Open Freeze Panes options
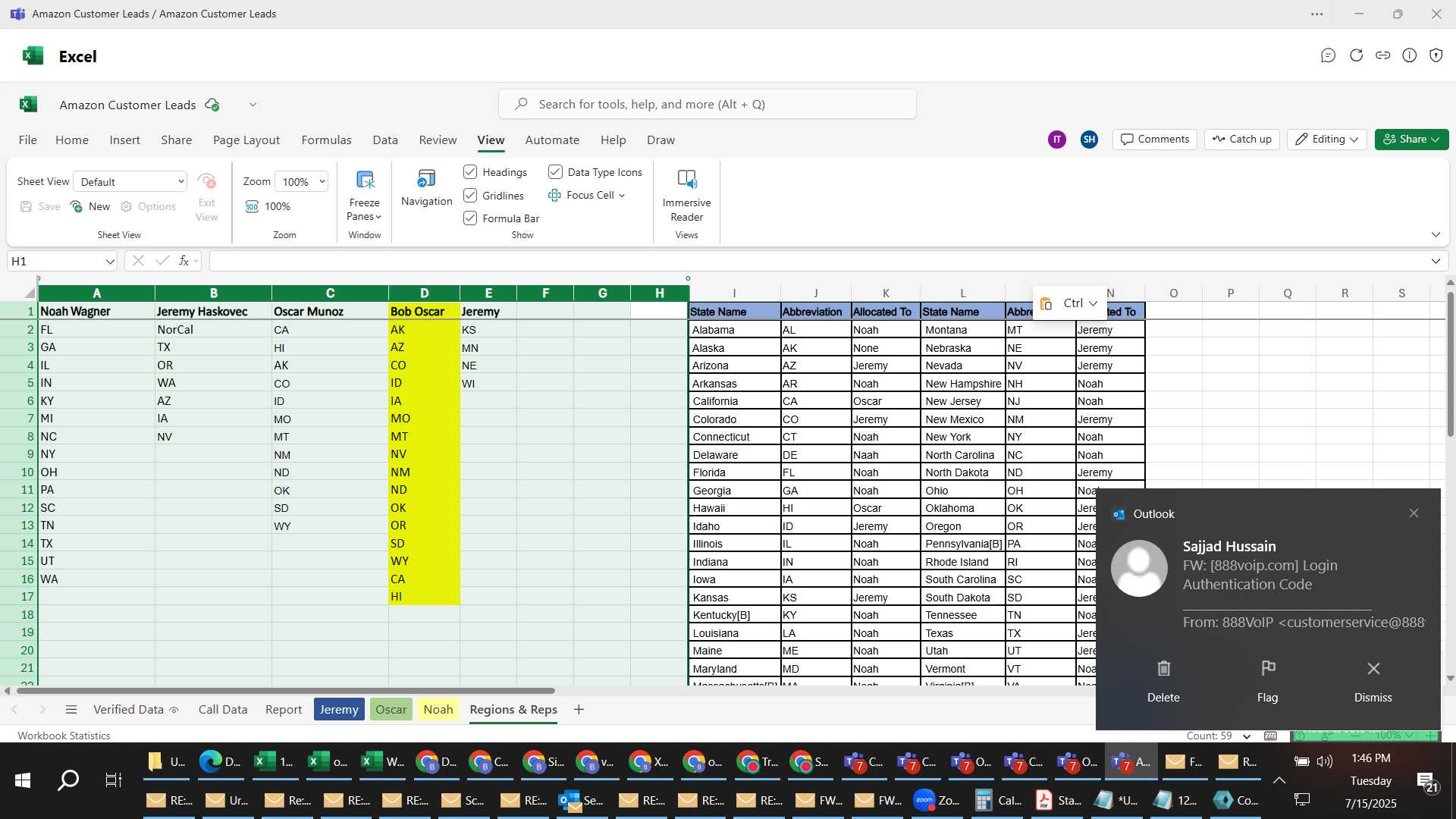 [364, 196]
